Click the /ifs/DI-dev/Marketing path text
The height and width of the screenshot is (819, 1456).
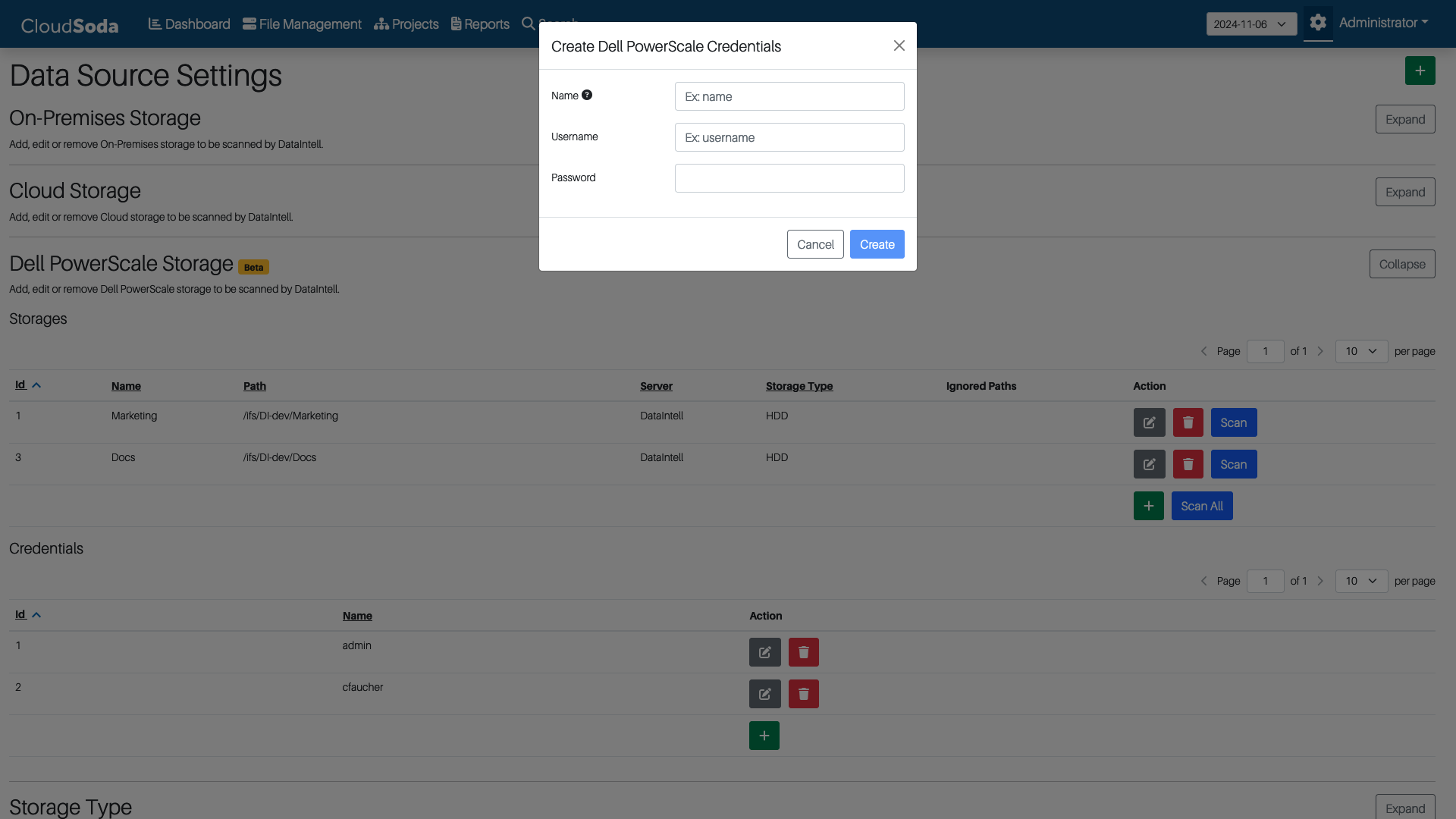pos(290,416)
